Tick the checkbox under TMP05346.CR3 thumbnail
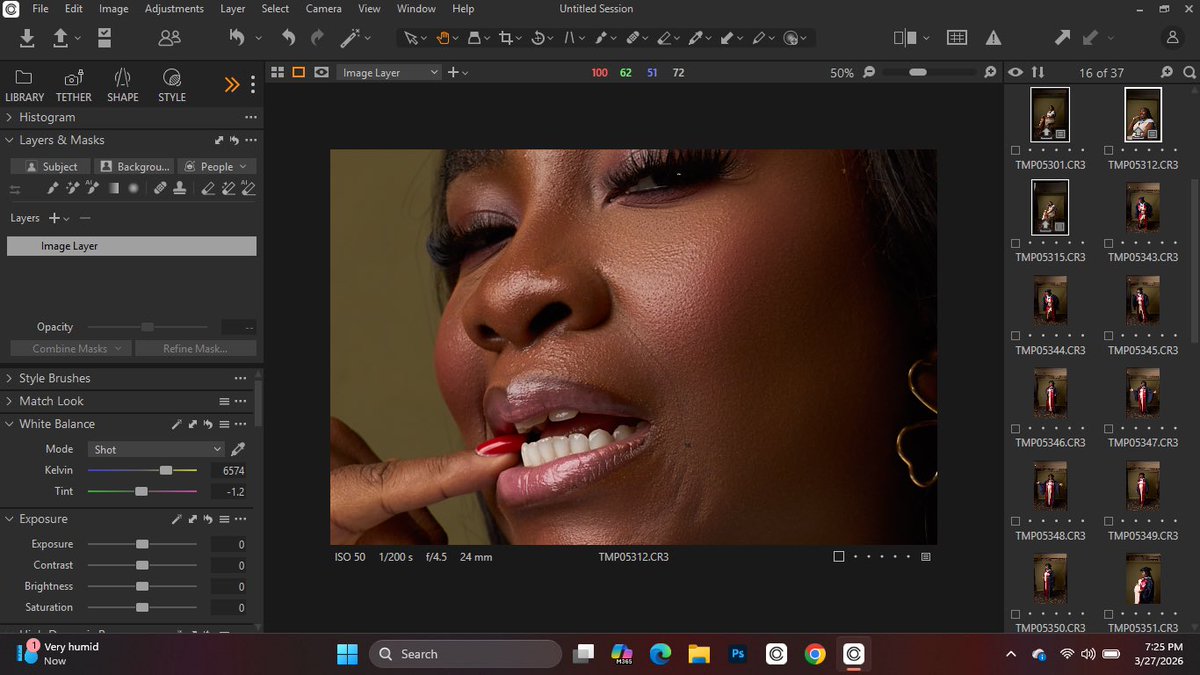This screenshot has height=675, width=1200. click(1016, 430)
